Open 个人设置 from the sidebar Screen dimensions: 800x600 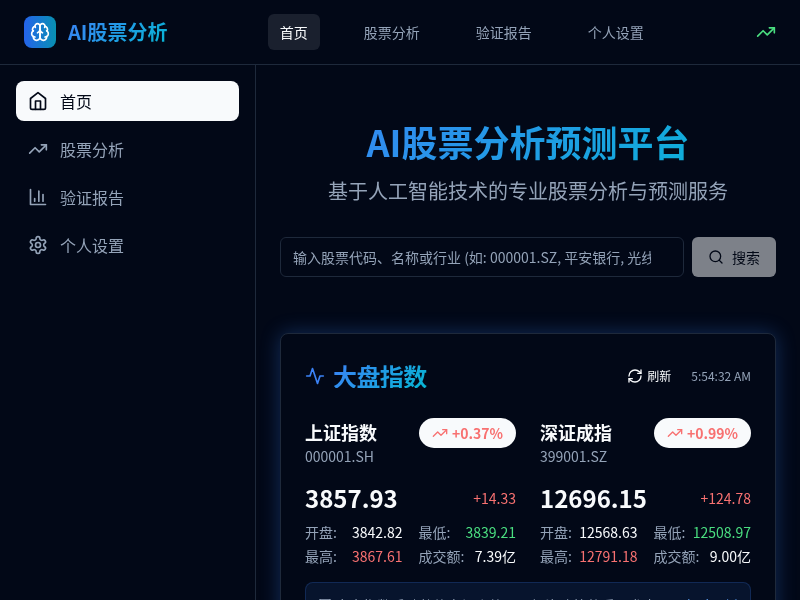click(128, 245)
